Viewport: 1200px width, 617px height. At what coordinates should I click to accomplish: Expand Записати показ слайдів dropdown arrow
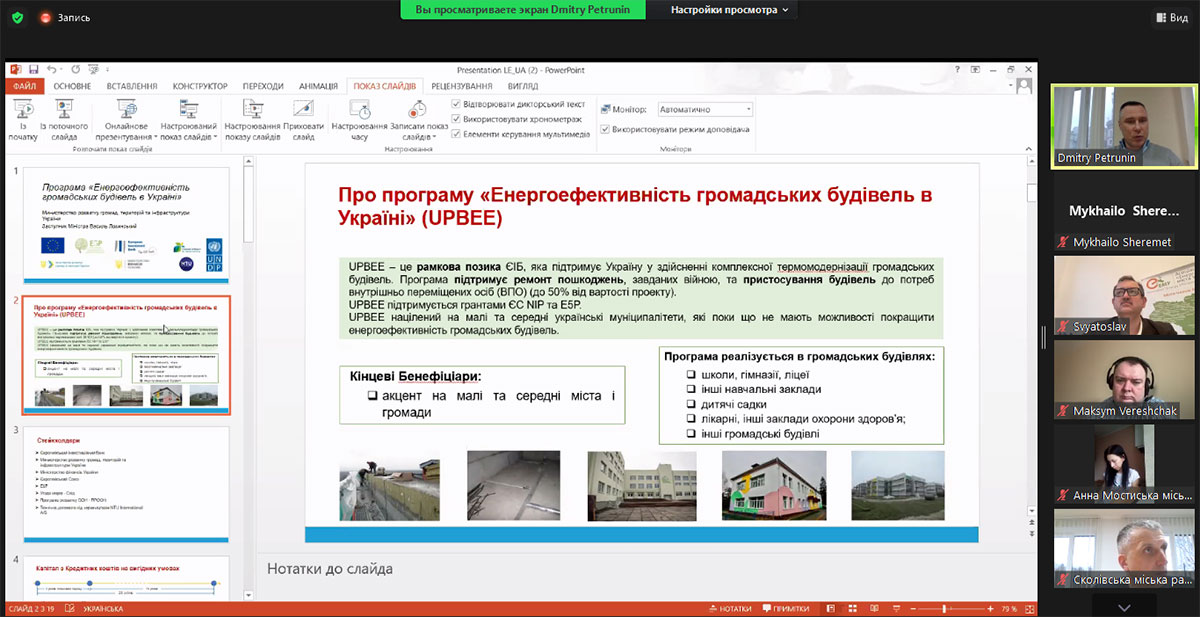point(433,137)
